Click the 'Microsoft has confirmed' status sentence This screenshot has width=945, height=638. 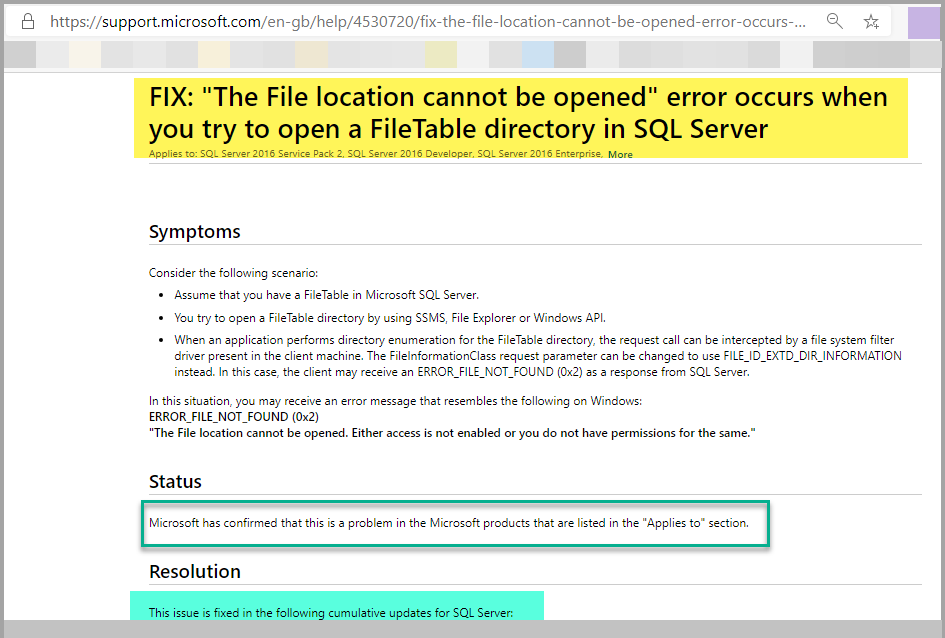pos(449,523)
